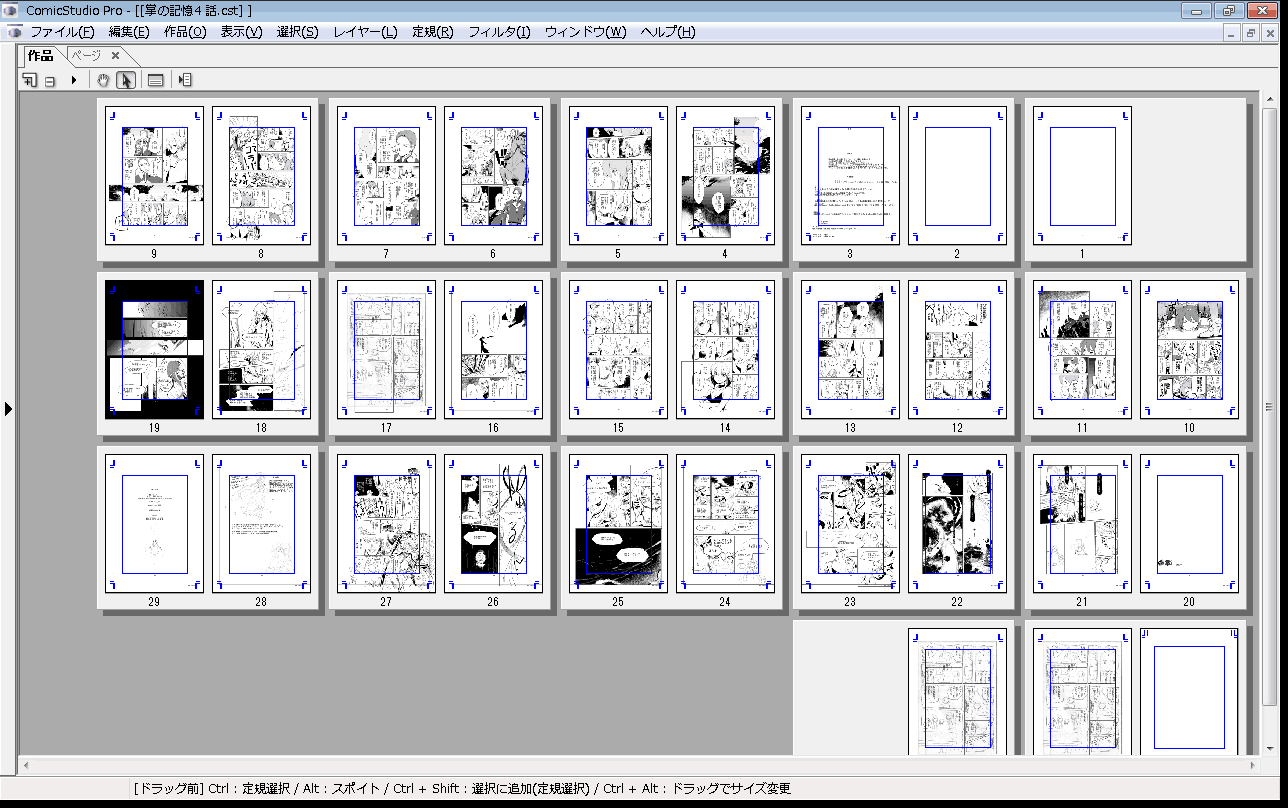Select page 1 thumbnail
Viewport: 1288px width, 808px height.
[x=1082, y=176]
